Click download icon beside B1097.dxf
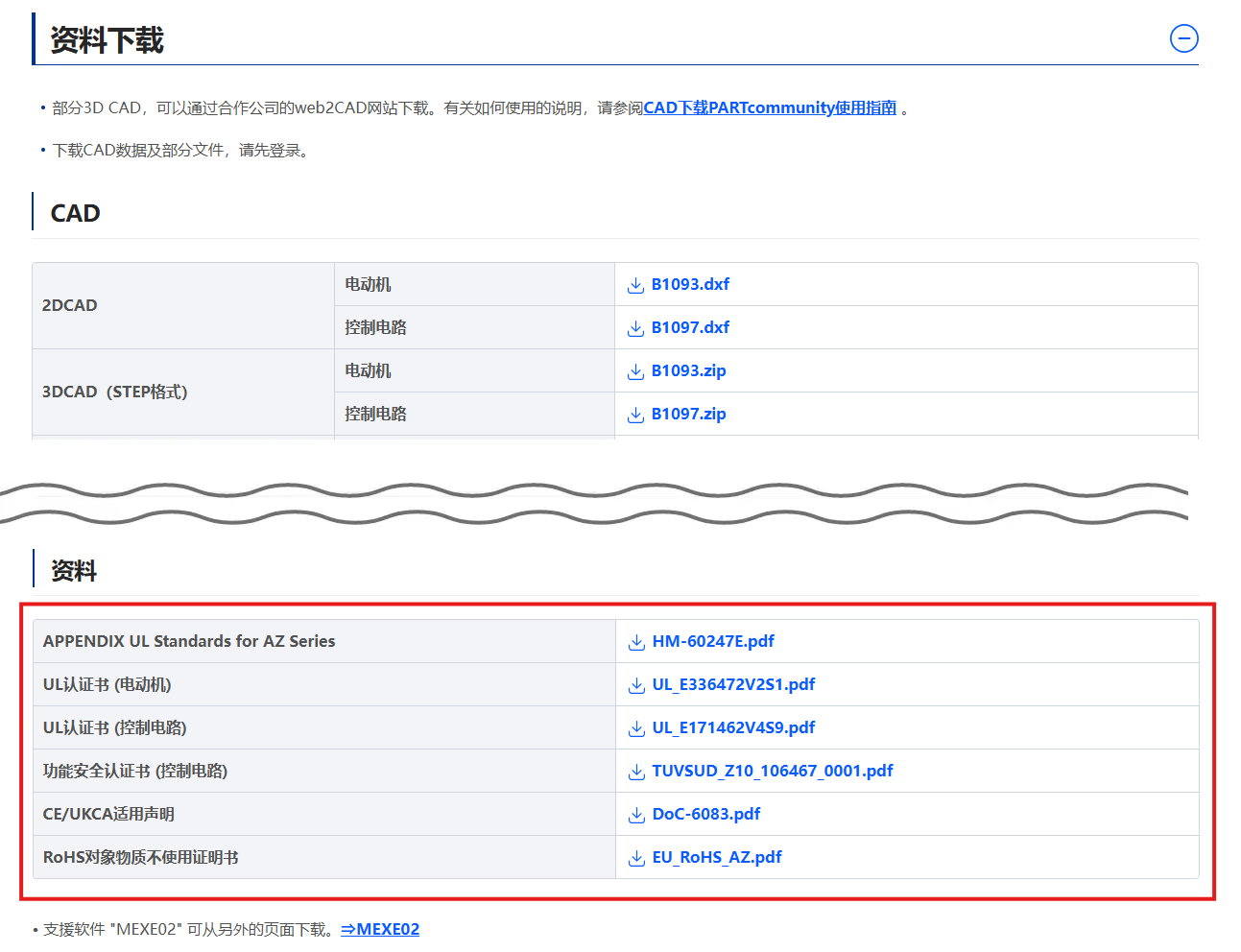This screenshot has height=952, width=1241. tap(635, 328)
